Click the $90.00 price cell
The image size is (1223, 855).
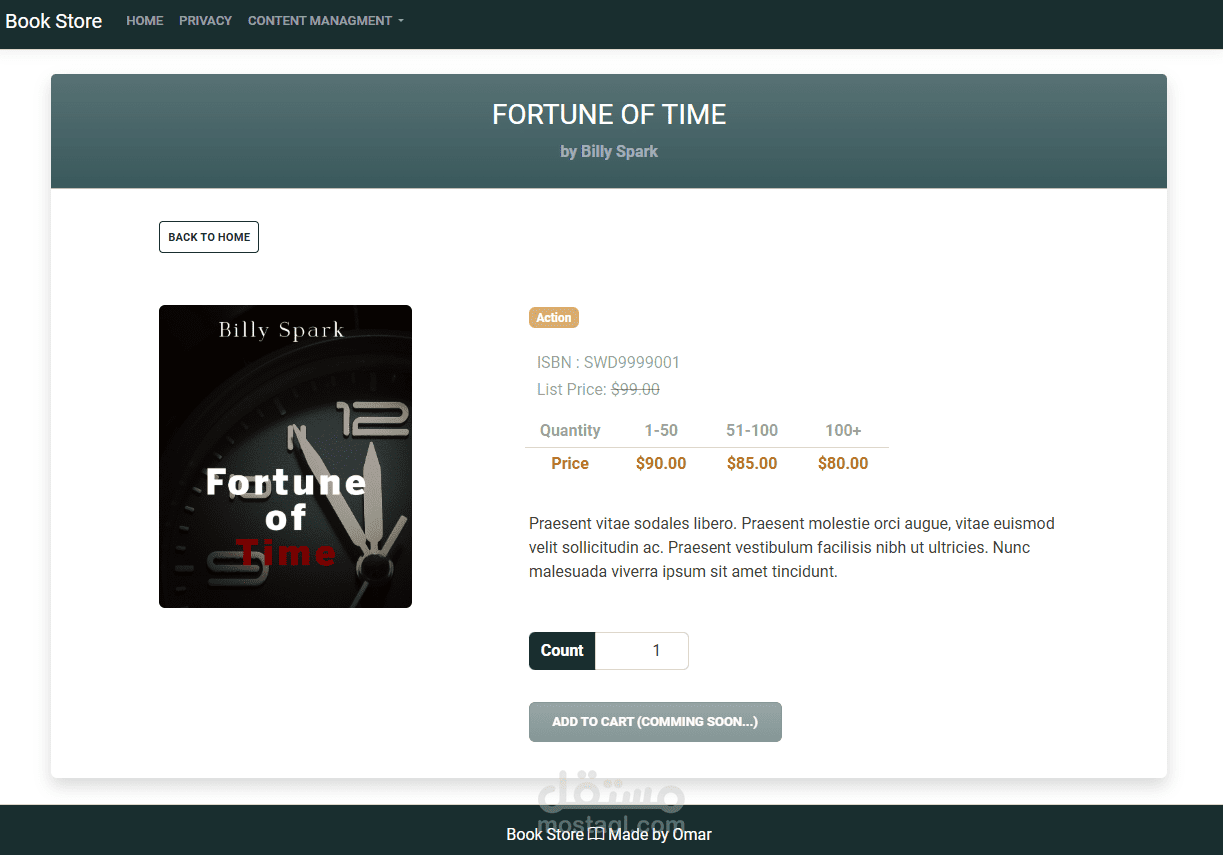click(x=661, y=463)
